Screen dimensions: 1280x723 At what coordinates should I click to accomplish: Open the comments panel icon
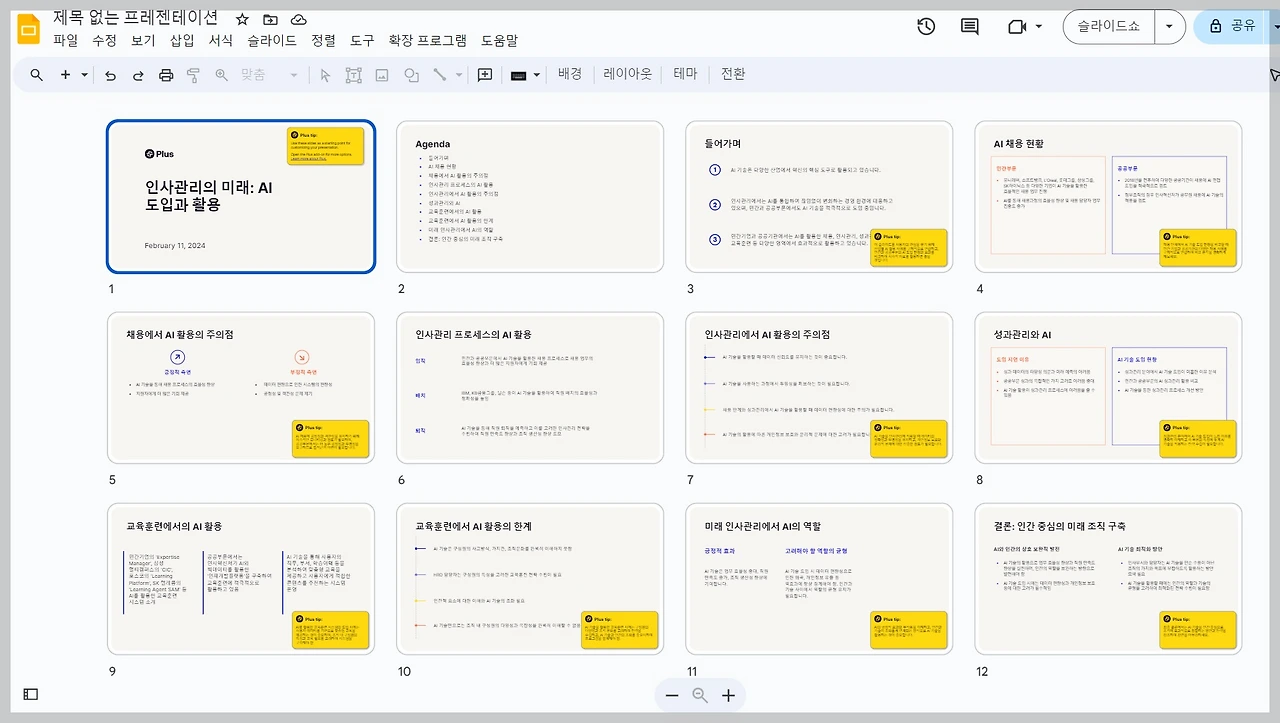point(970,27)
